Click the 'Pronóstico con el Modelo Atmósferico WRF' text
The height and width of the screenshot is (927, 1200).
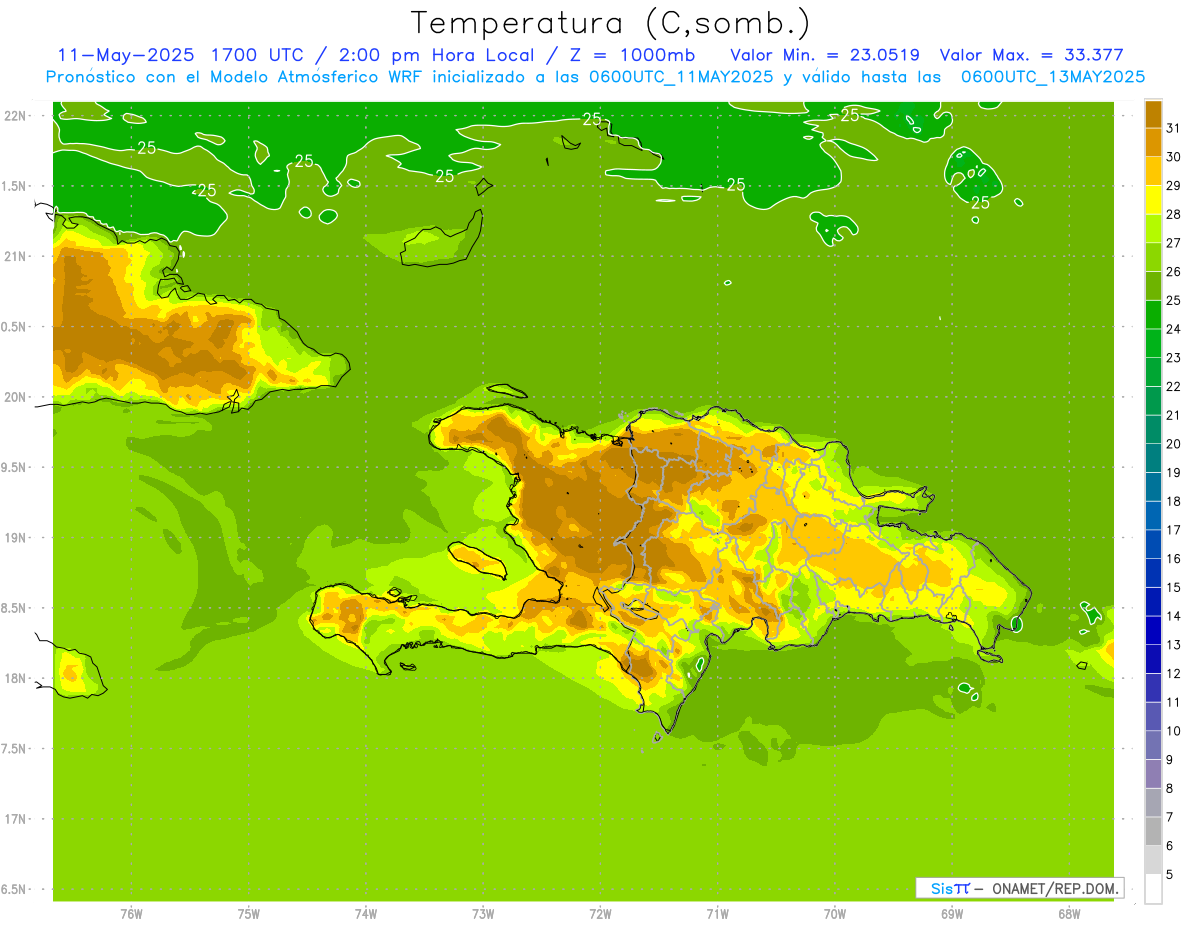[235, 77]
